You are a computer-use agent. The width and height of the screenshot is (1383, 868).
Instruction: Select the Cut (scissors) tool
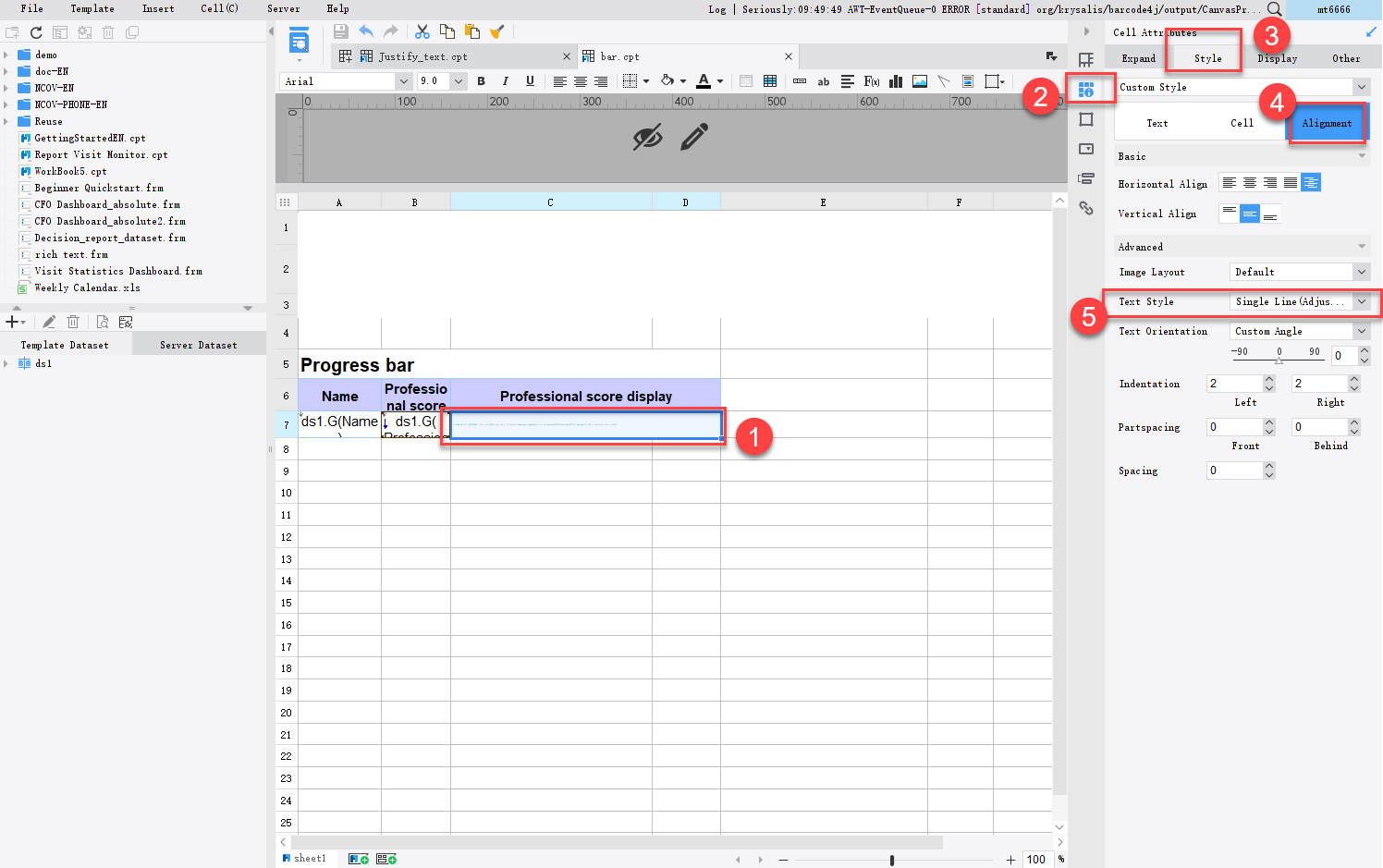[x=422, y=31]
